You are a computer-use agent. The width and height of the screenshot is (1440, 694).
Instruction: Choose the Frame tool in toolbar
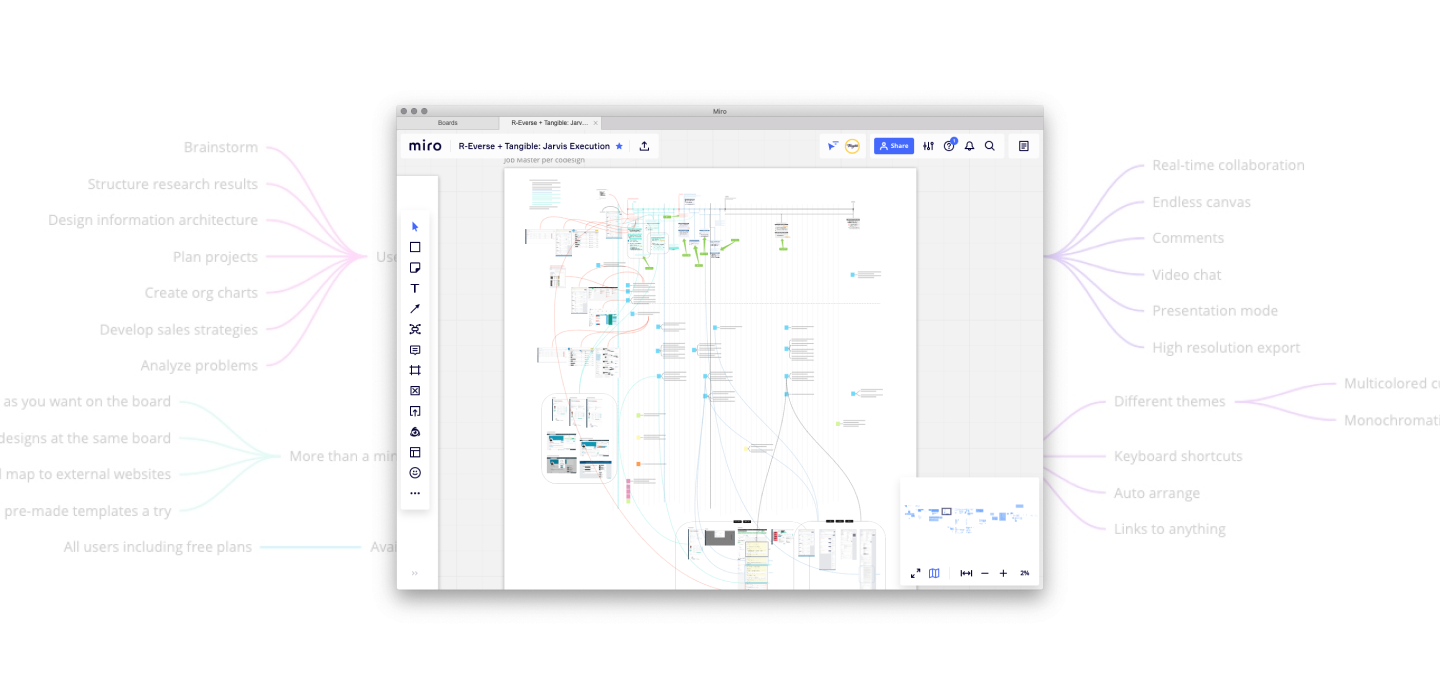(x=415, y=370)
